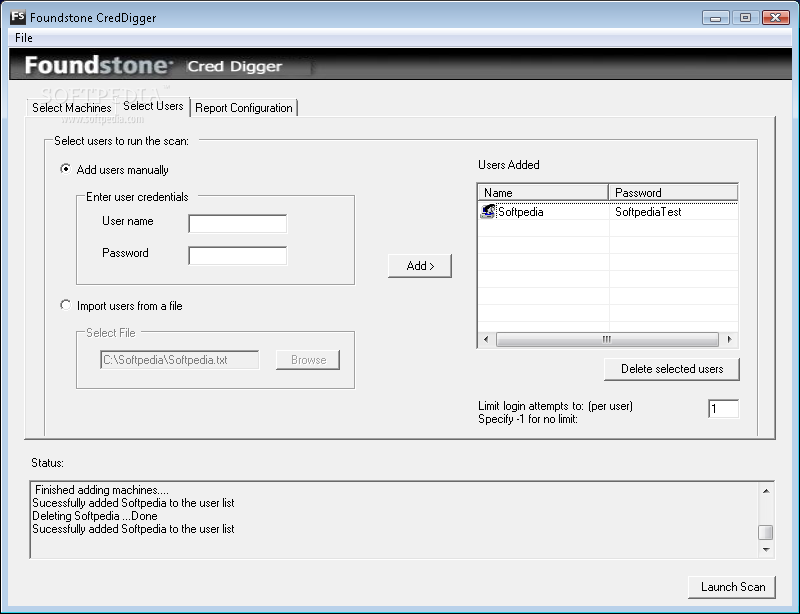This screenshot has height=614, width=800.
Task: Open the File menu
Action: 23,38
